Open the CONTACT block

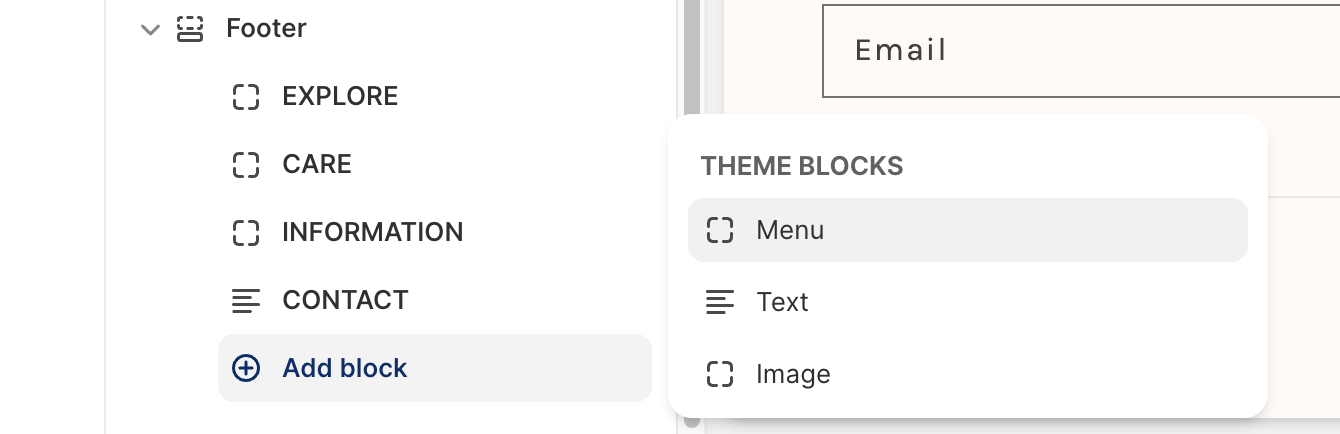coord(345,300)
